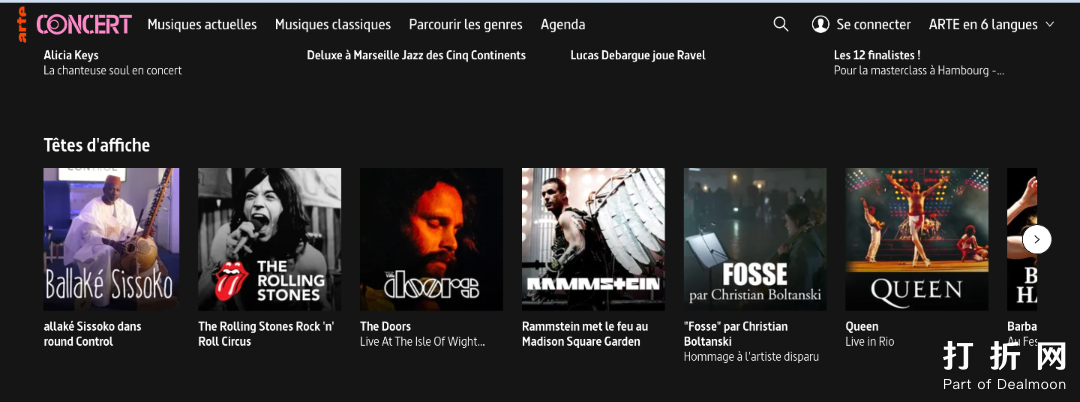The height and width of the screenshot is (402, 1080).
Task: Open the Rolling Stones thumbnail
Action: [269, 239]
